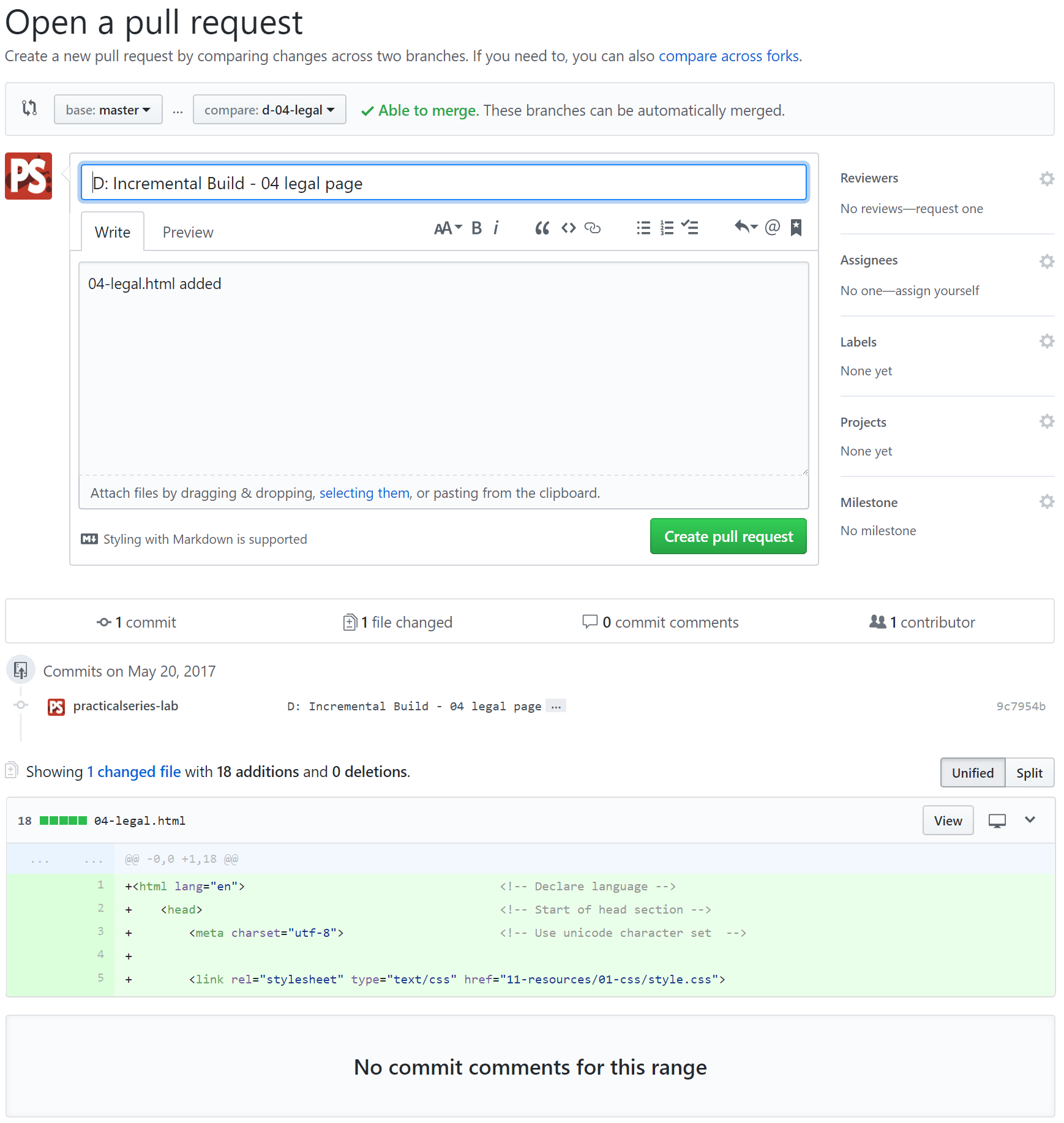Switch to the Preview tab
Image resolution: width=1064 pixels, height=1123 pixels.
click(188, 233)
